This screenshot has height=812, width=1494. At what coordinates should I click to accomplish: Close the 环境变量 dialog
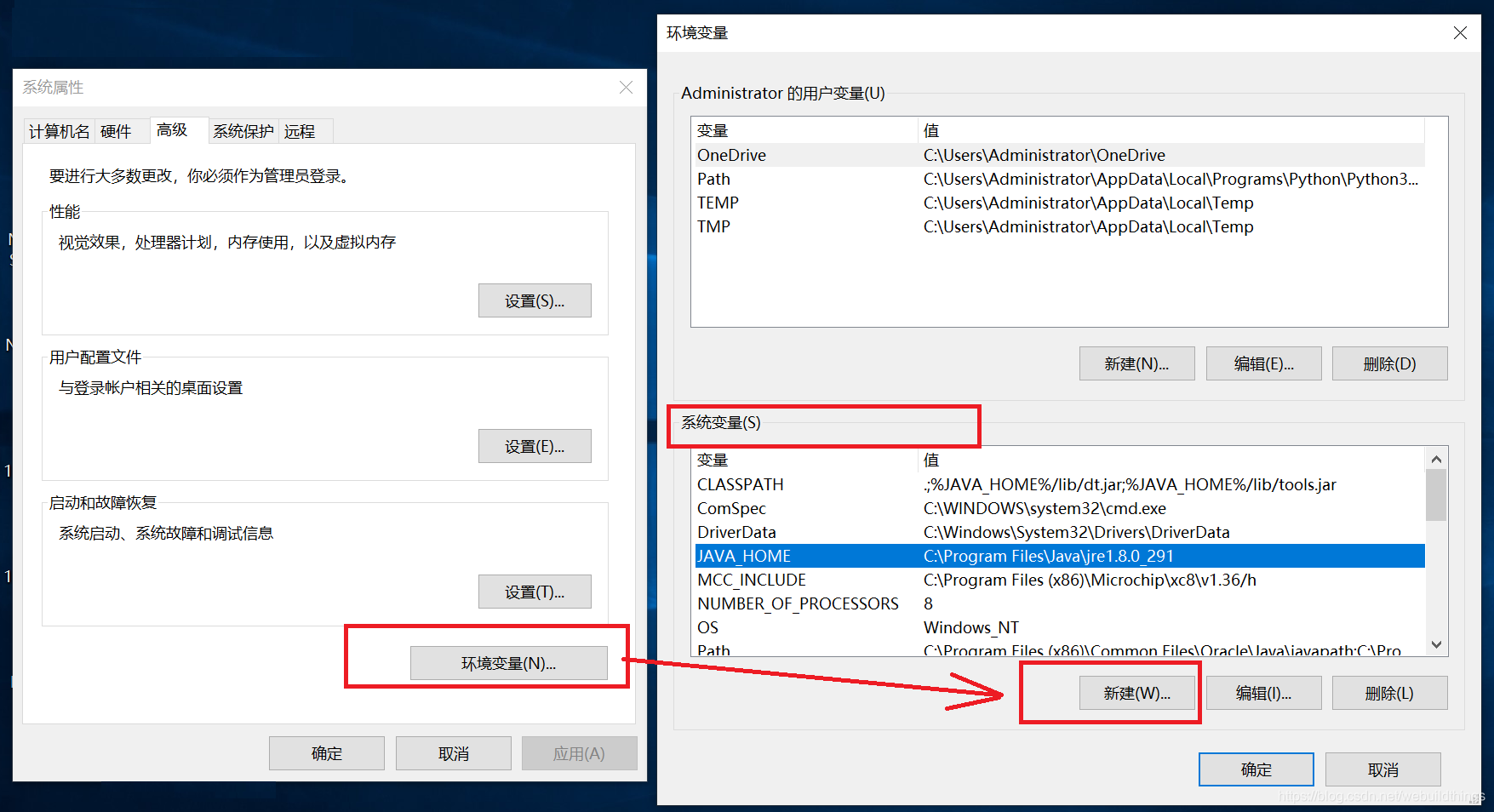1460,32
